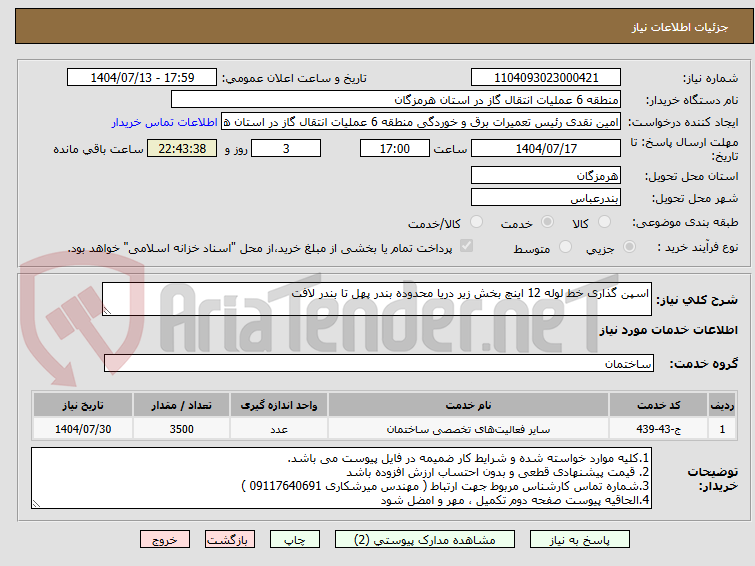Click the نام دستگاه خریدار field
The image size is (755, 566).
point(396,100)
